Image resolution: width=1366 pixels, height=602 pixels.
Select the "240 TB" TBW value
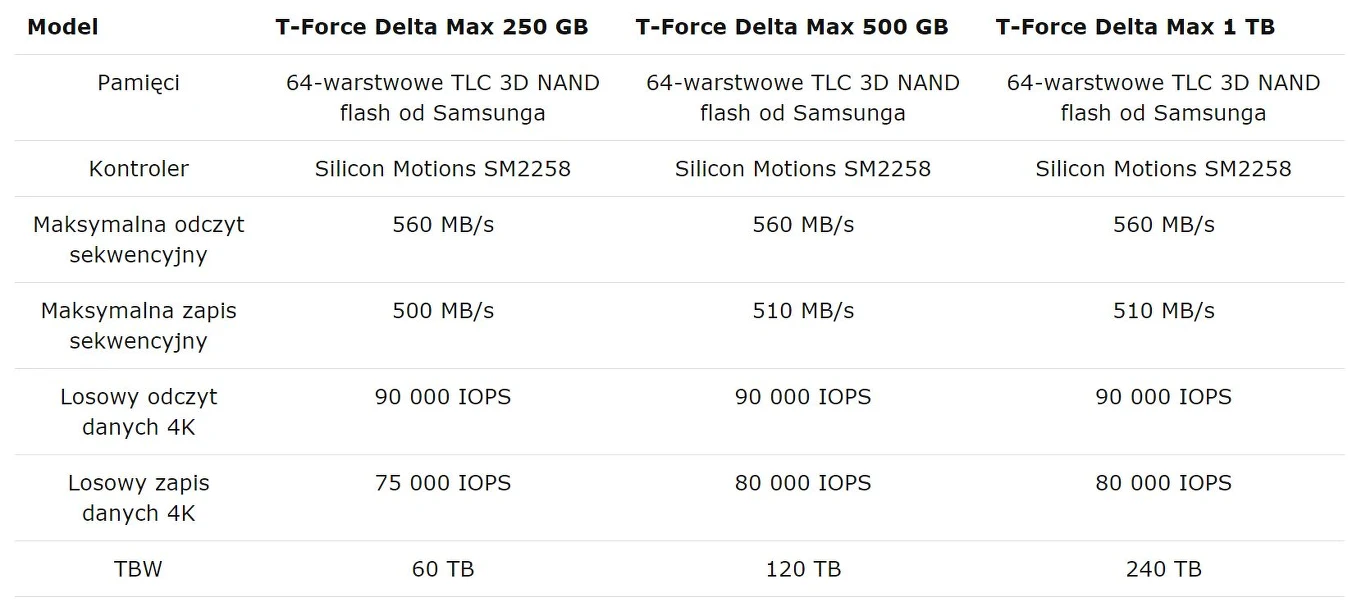[1163, 569]
